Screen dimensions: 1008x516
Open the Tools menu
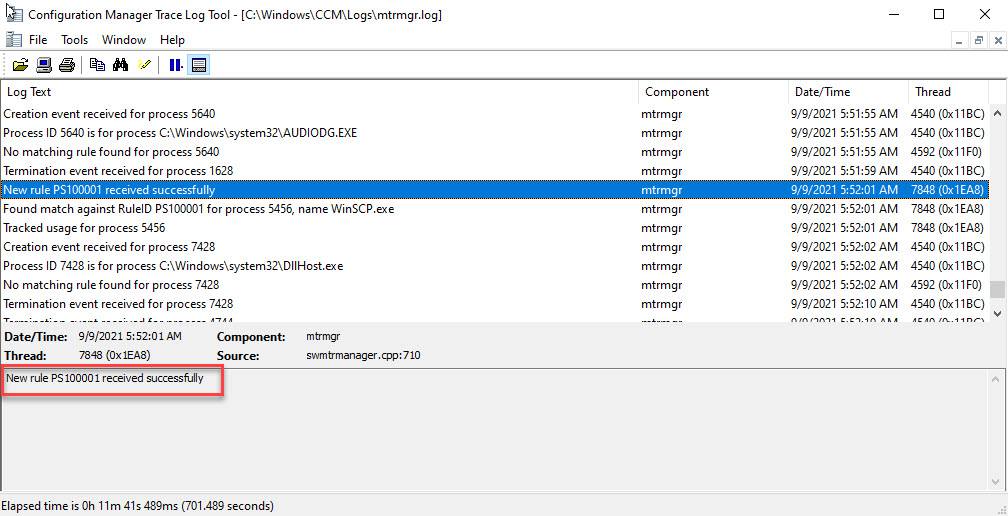[x=75, y=40]
